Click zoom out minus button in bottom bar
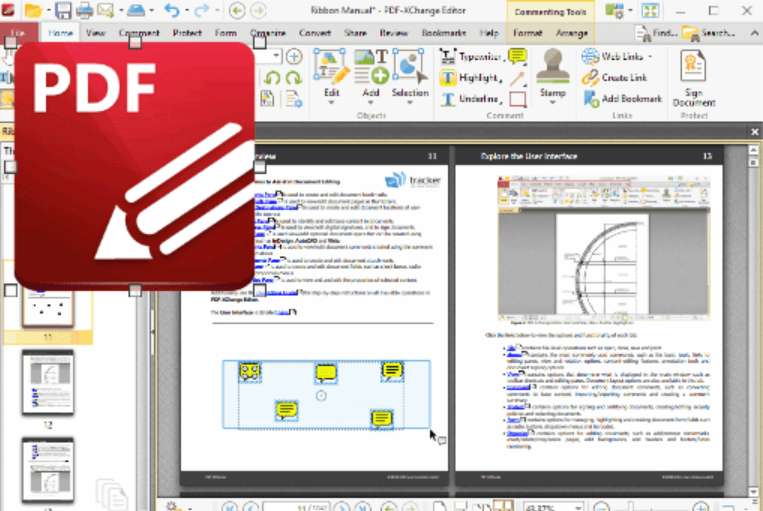 (x=601, y=506)
